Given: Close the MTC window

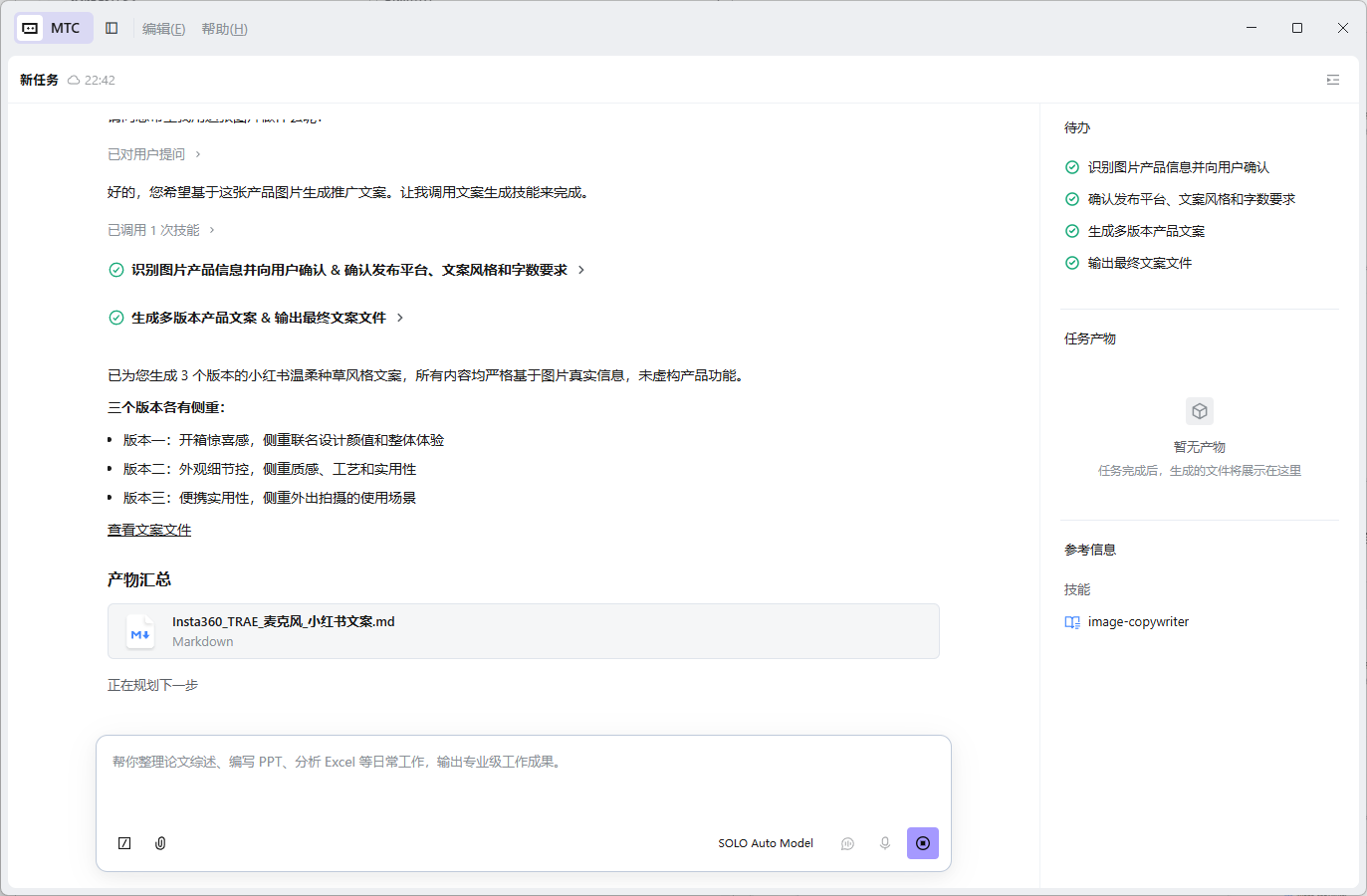Looking at the screenshot, I should coord(1343,28).
